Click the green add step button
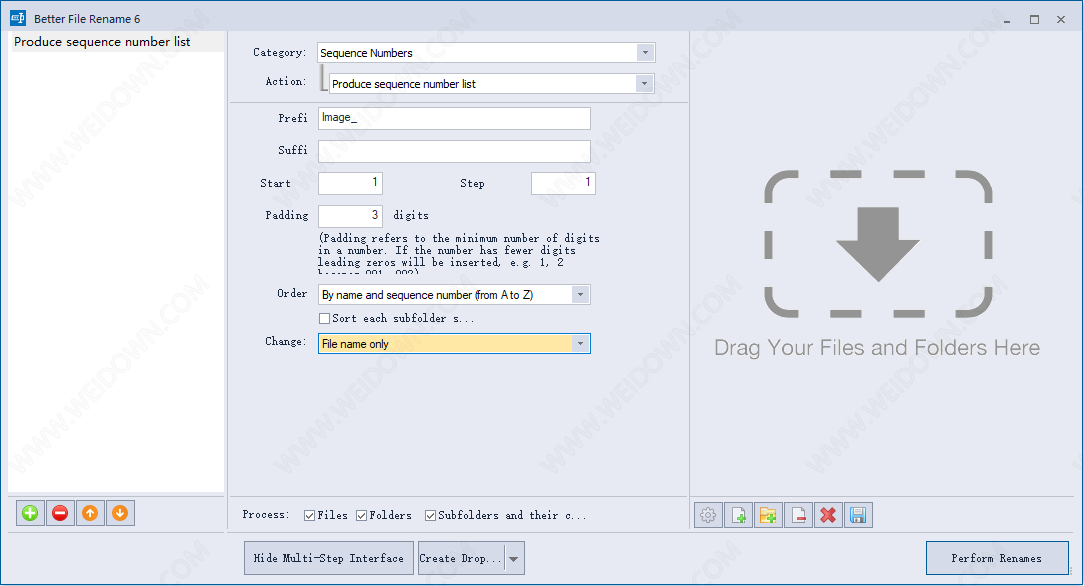 31,513
